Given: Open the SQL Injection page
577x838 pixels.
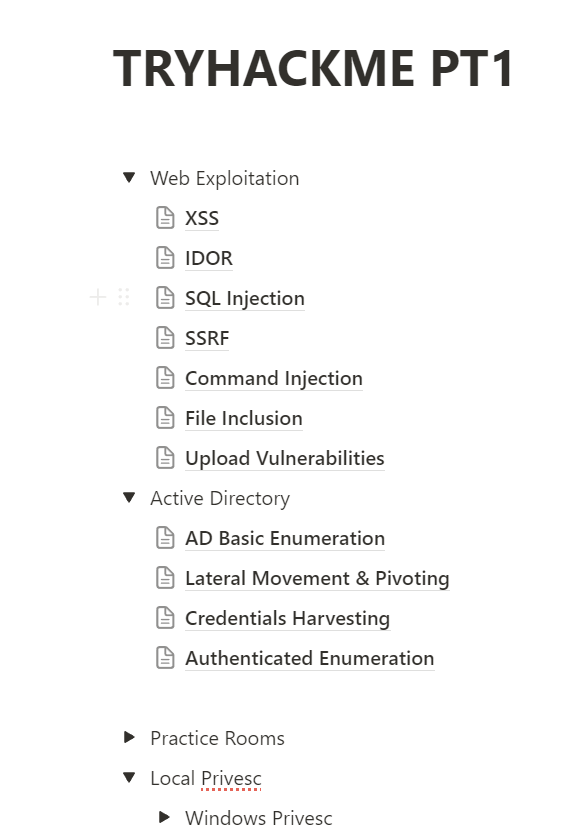Looking at the screenshot, I should click(x=245, y=298).
